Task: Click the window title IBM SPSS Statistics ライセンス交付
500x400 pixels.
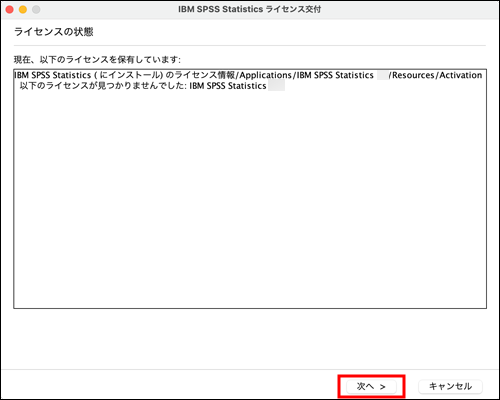Action: [x=249, y=9]
